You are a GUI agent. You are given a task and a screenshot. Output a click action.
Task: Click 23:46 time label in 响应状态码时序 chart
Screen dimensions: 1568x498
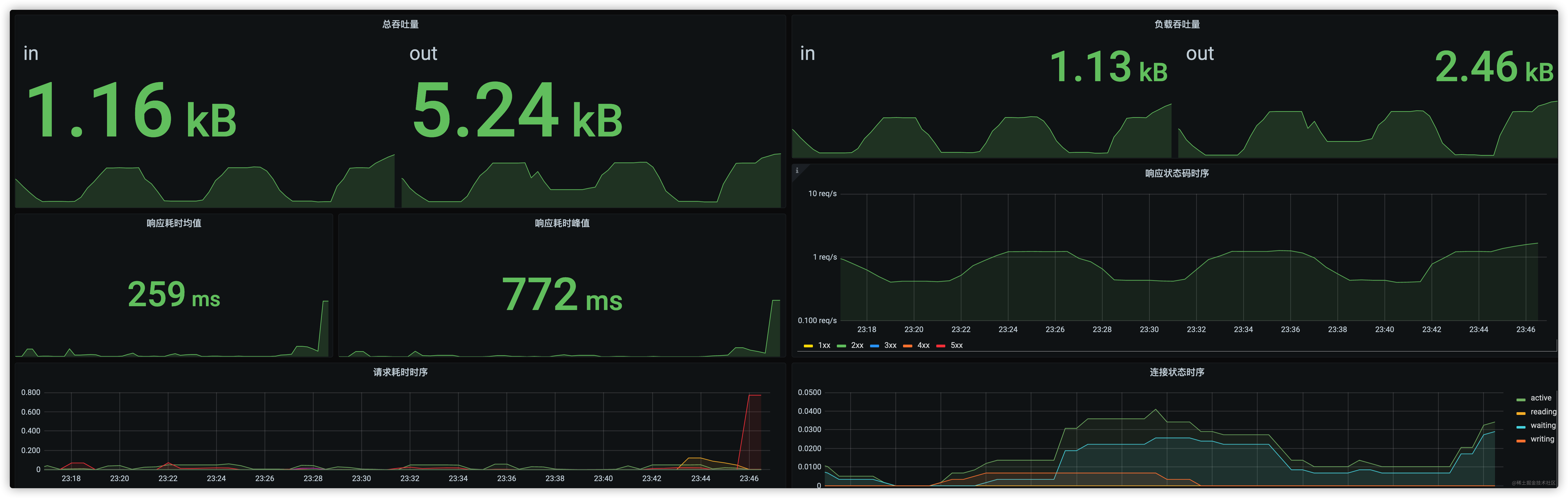pyautogui.click(x=1526, y=329)
